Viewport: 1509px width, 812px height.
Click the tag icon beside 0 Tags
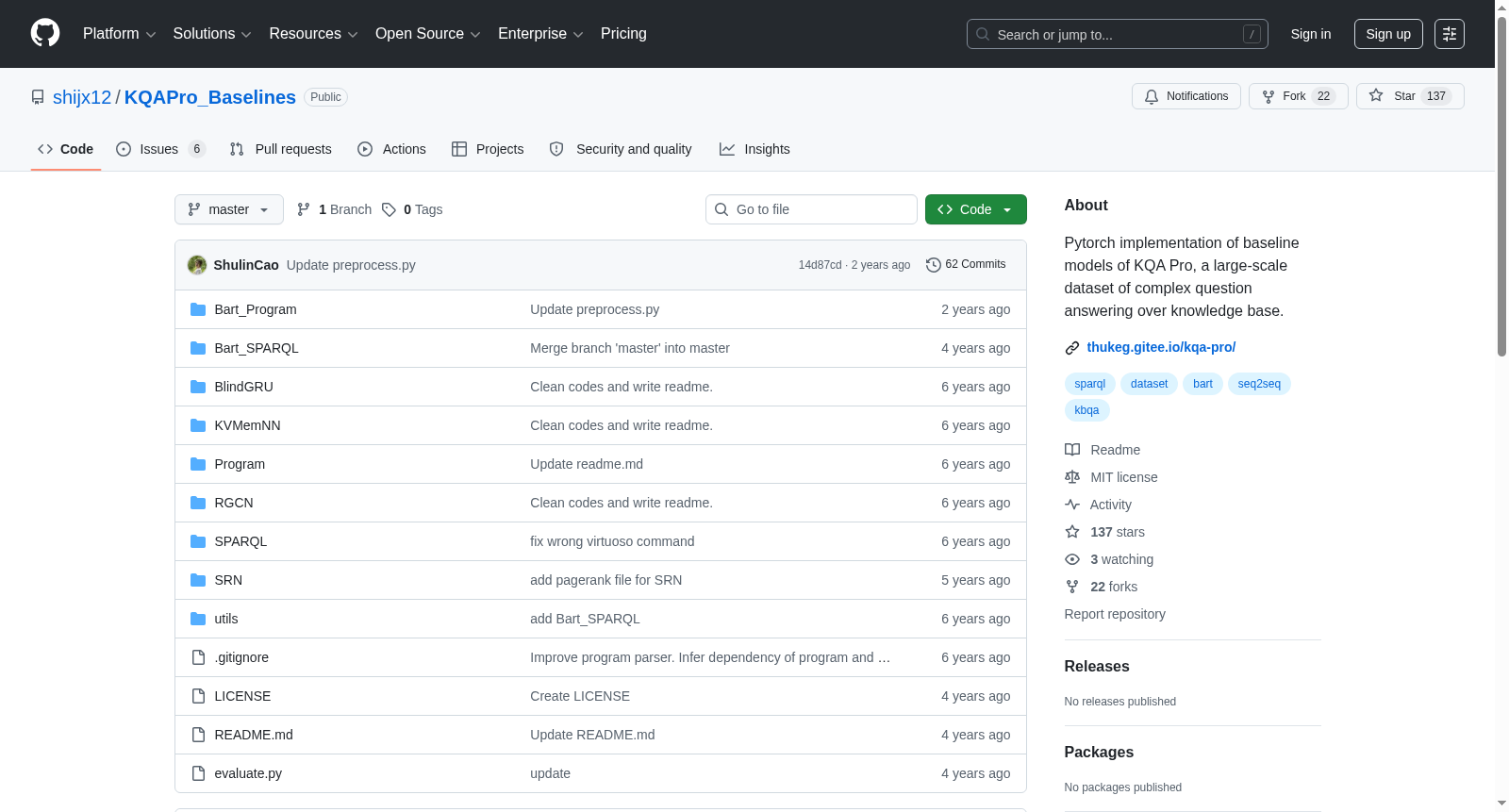tap(389, 209)
